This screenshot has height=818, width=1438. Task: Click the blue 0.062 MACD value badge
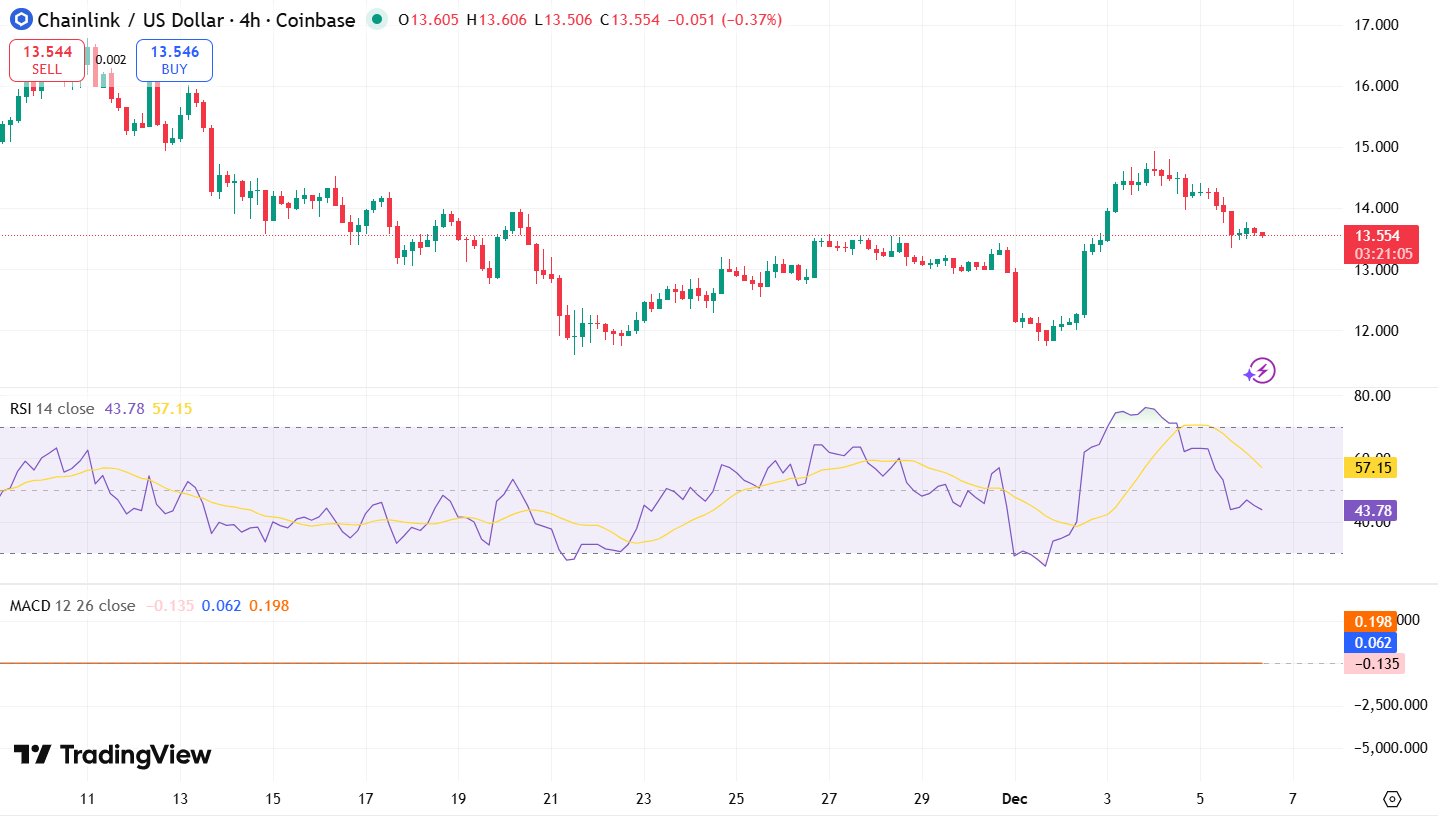[x=1371, y=643]
